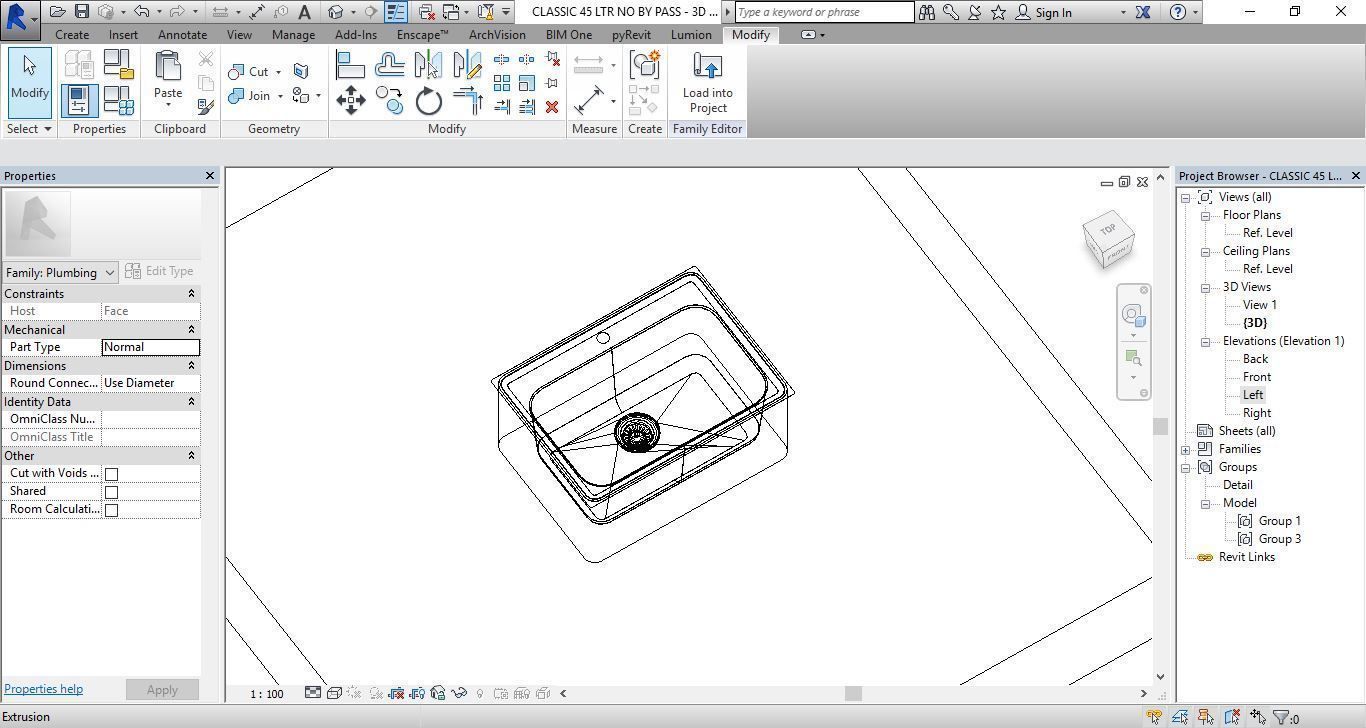Click the Open folder icon in quick access toolbar

pyautogui.click(x=58, y=12)
